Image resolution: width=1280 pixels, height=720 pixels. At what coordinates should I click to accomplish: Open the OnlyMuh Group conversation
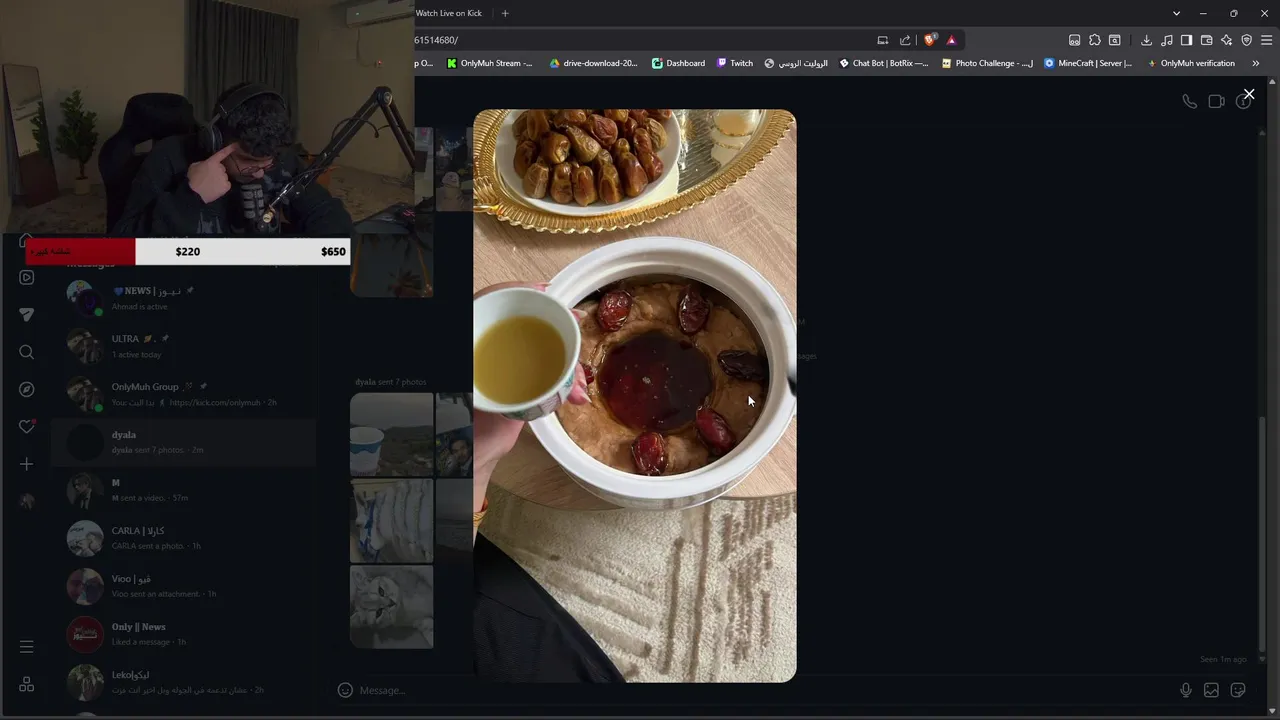point(185,394)
